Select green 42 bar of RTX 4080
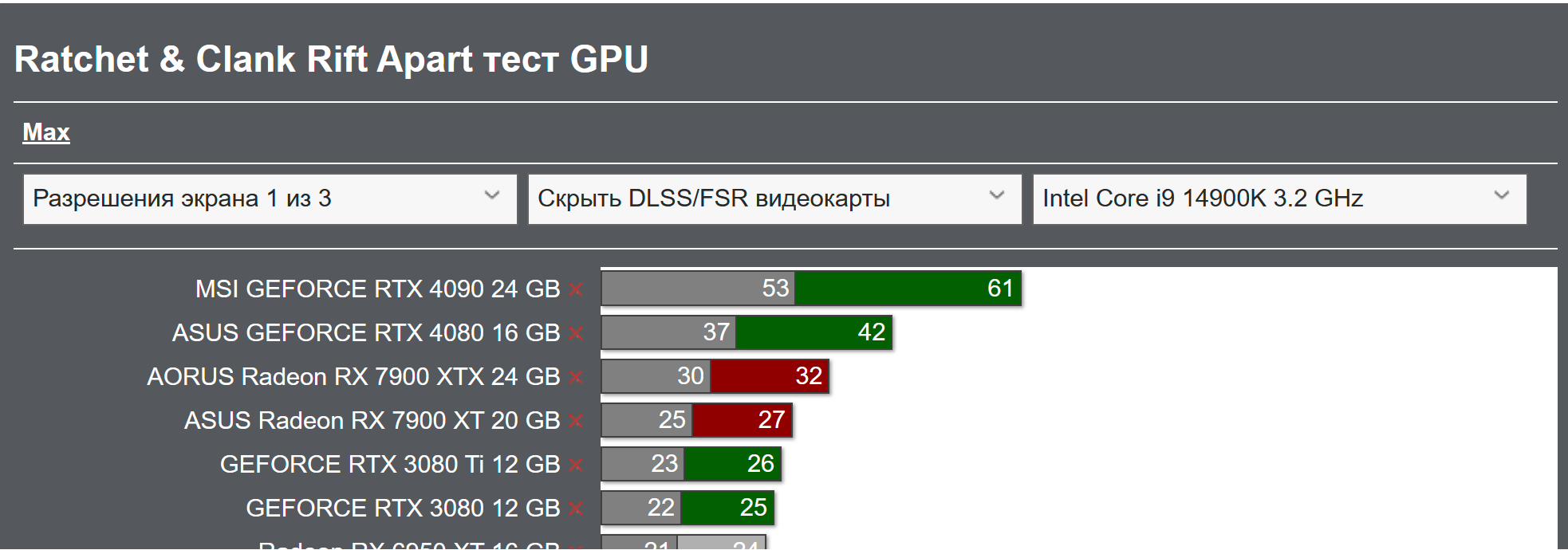This screenshot has width=1568, height=550. pos(813,332)
